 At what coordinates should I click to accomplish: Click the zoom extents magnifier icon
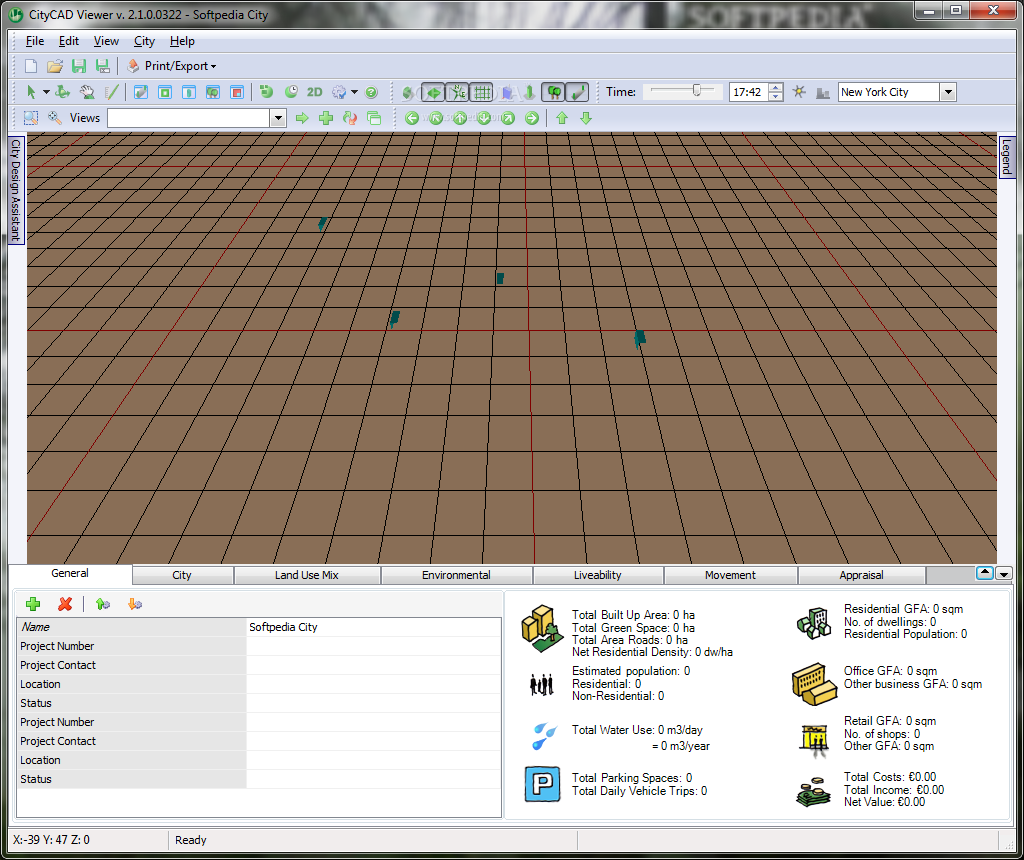55,118
